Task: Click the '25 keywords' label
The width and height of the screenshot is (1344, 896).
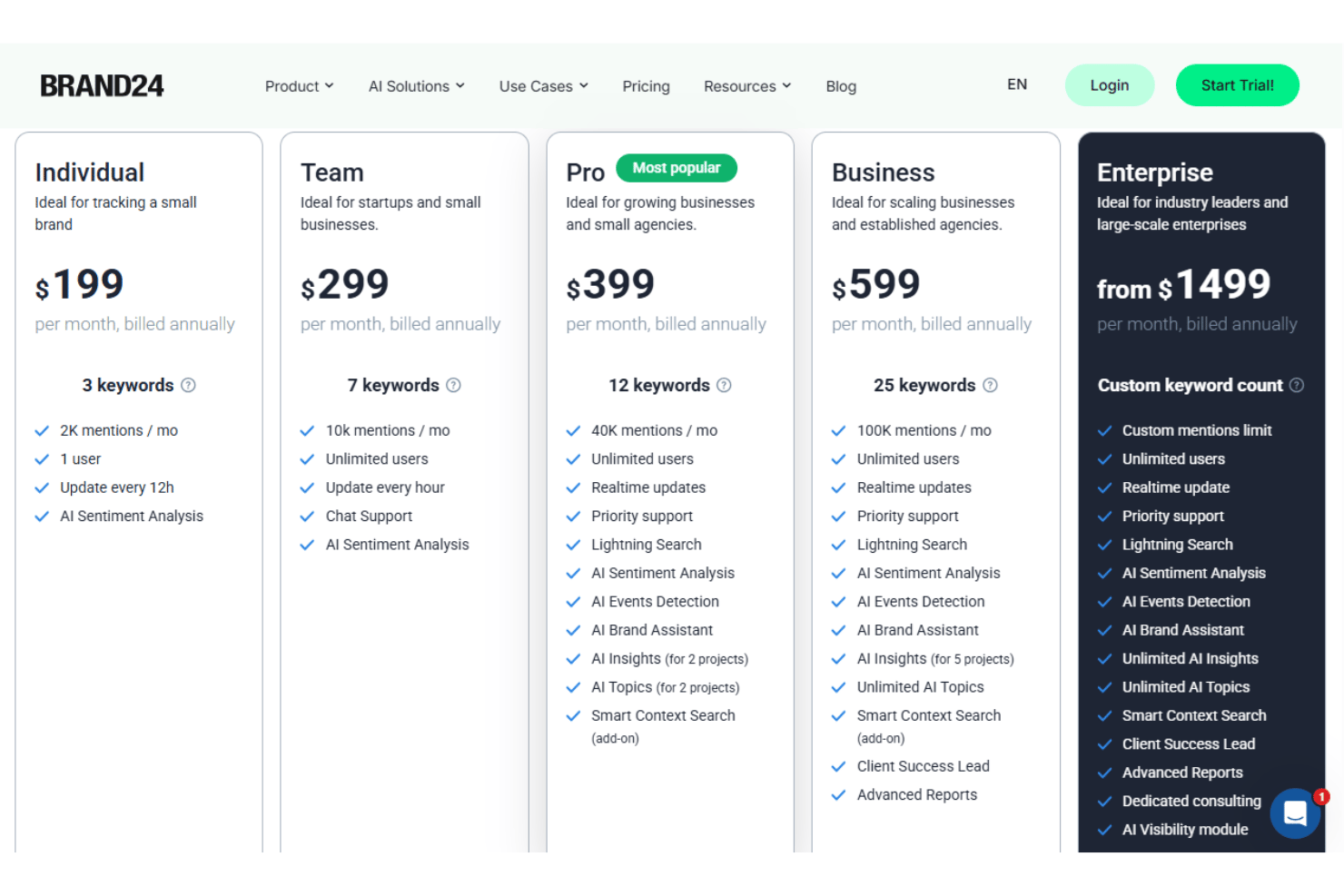Action: pyautogui.click(x=924, y=385)
